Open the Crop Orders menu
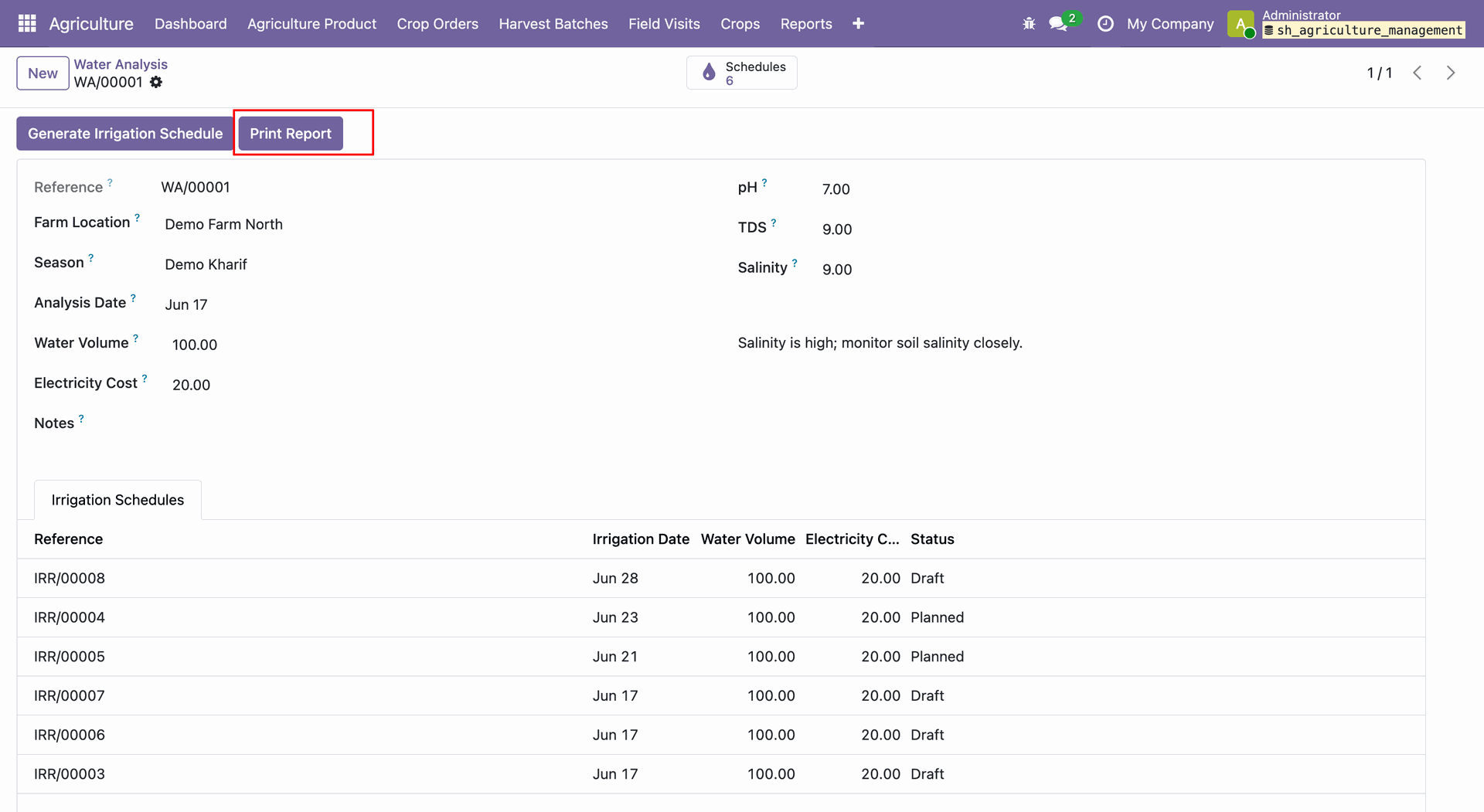Image resolution: width=1484 pixels, height=812 pixels. 437,24
